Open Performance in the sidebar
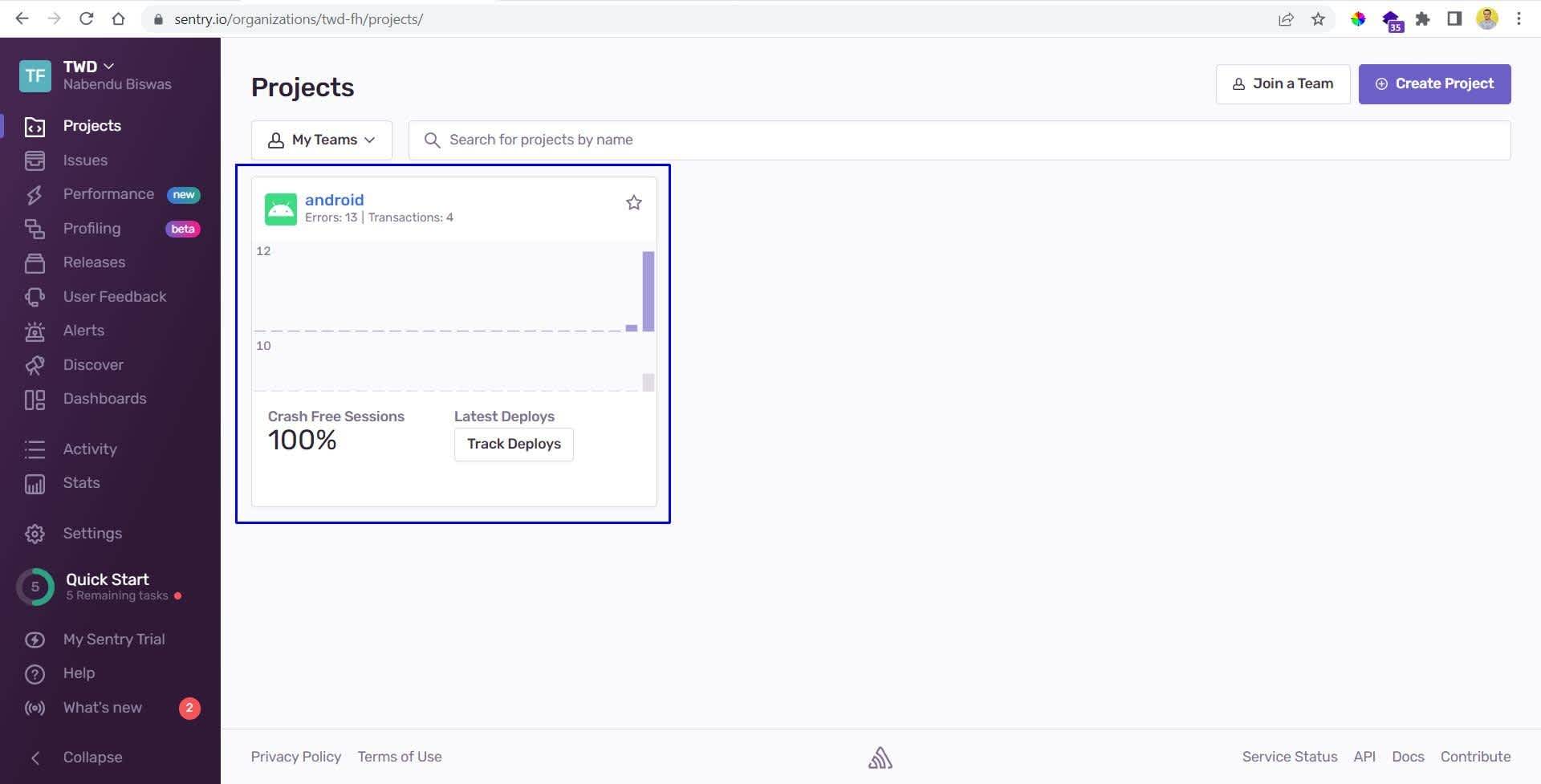 pyautogui.click(x=108, y=194)
